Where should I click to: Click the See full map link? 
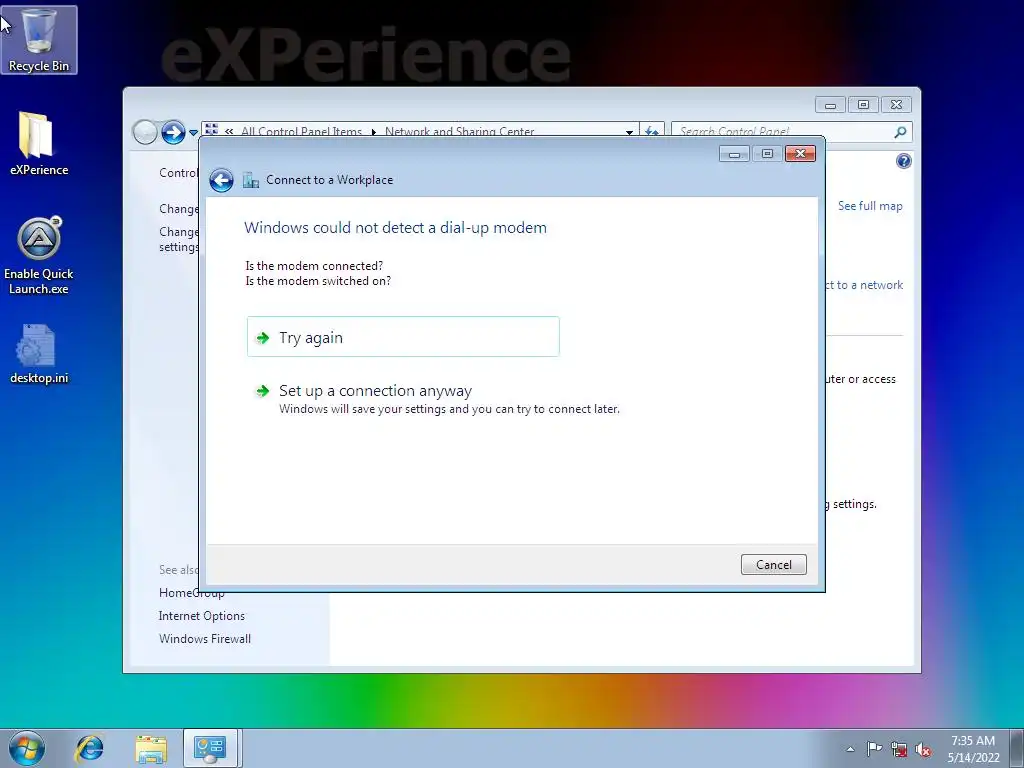870,206
